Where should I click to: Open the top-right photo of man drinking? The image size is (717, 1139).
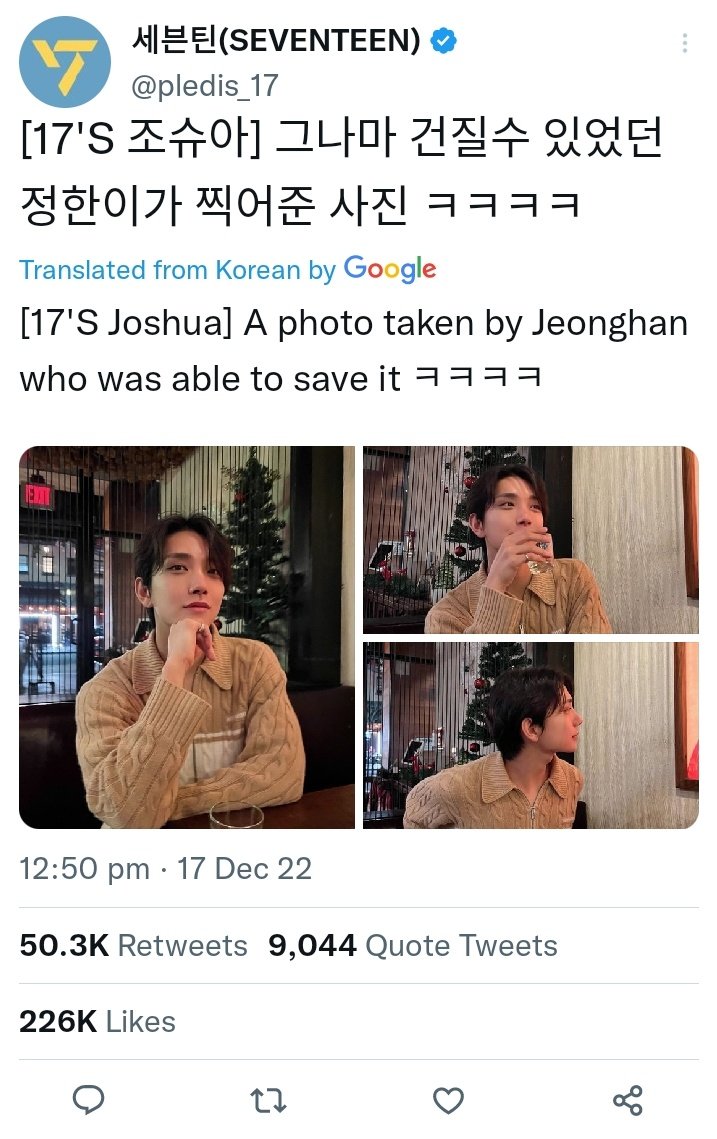[530, 540]
